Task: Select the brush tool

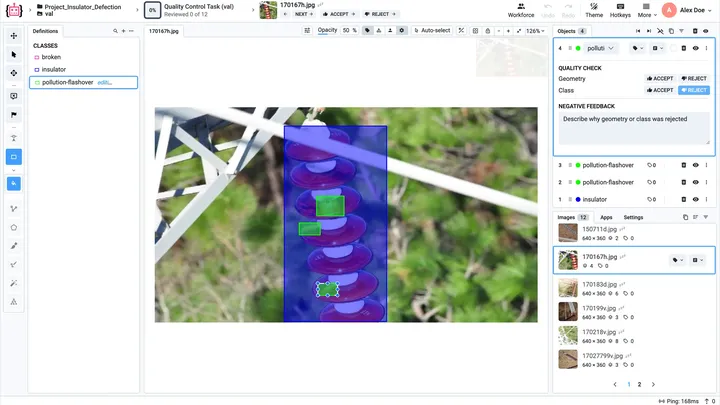Action: (x=14, y=246)
